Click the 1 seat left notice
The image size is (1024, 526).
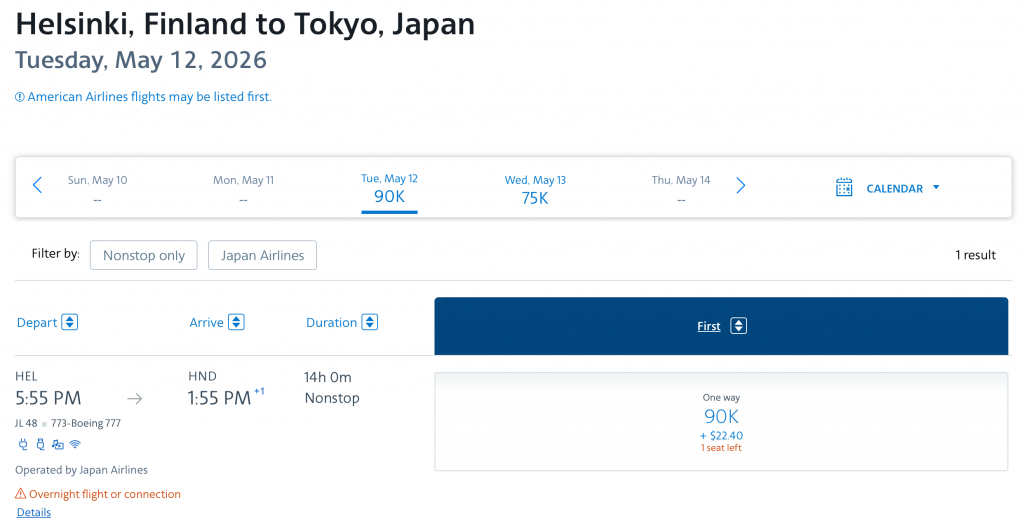click(x=722, y=448)
